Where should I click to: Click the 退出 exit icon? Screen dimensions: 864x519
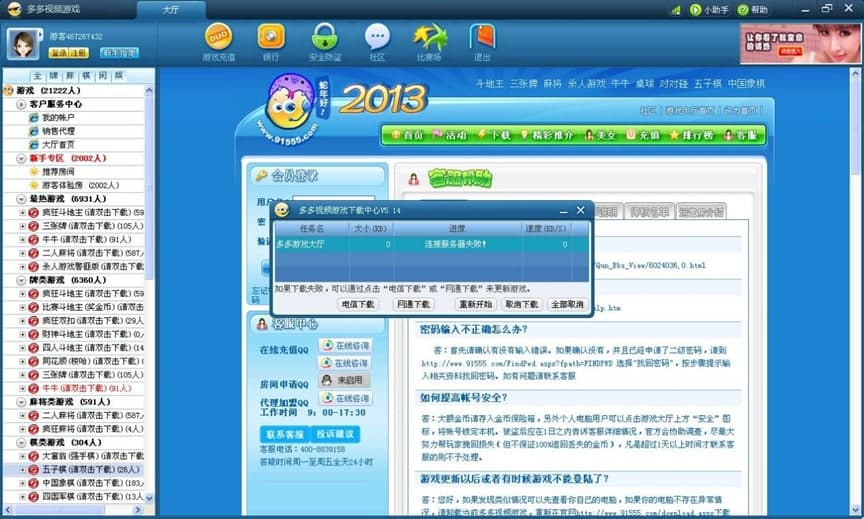click(482, 37)
